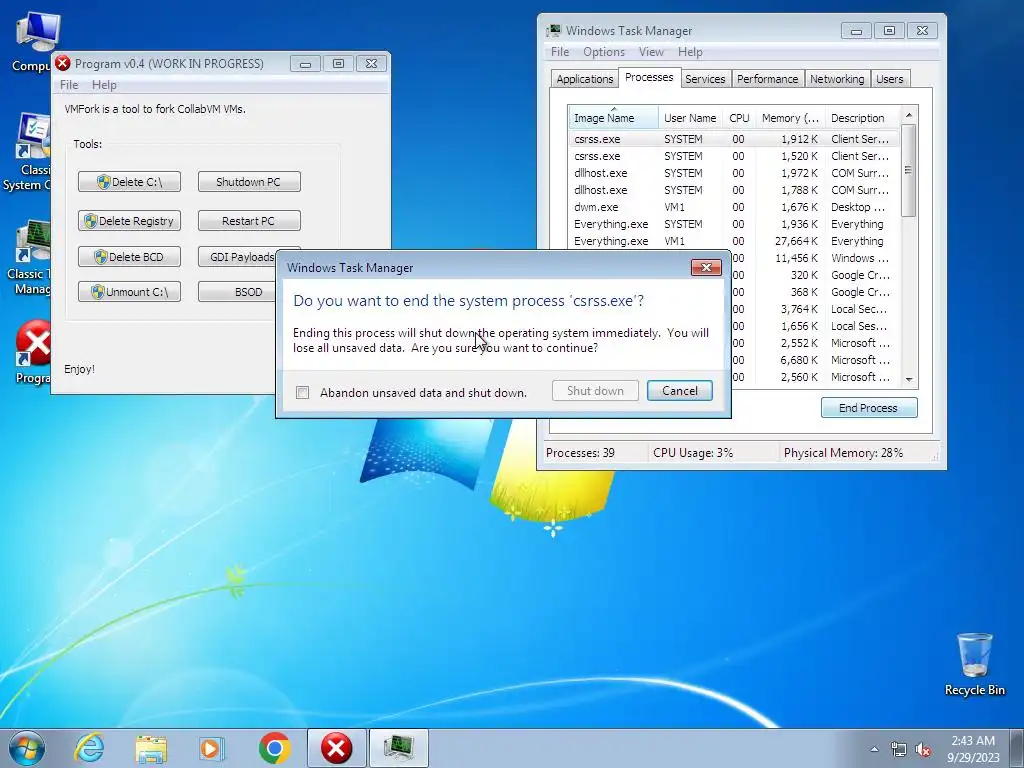The image size is (1024, 768).
Task: Open Task Manager Help menu
Action: tap(690, 52)
